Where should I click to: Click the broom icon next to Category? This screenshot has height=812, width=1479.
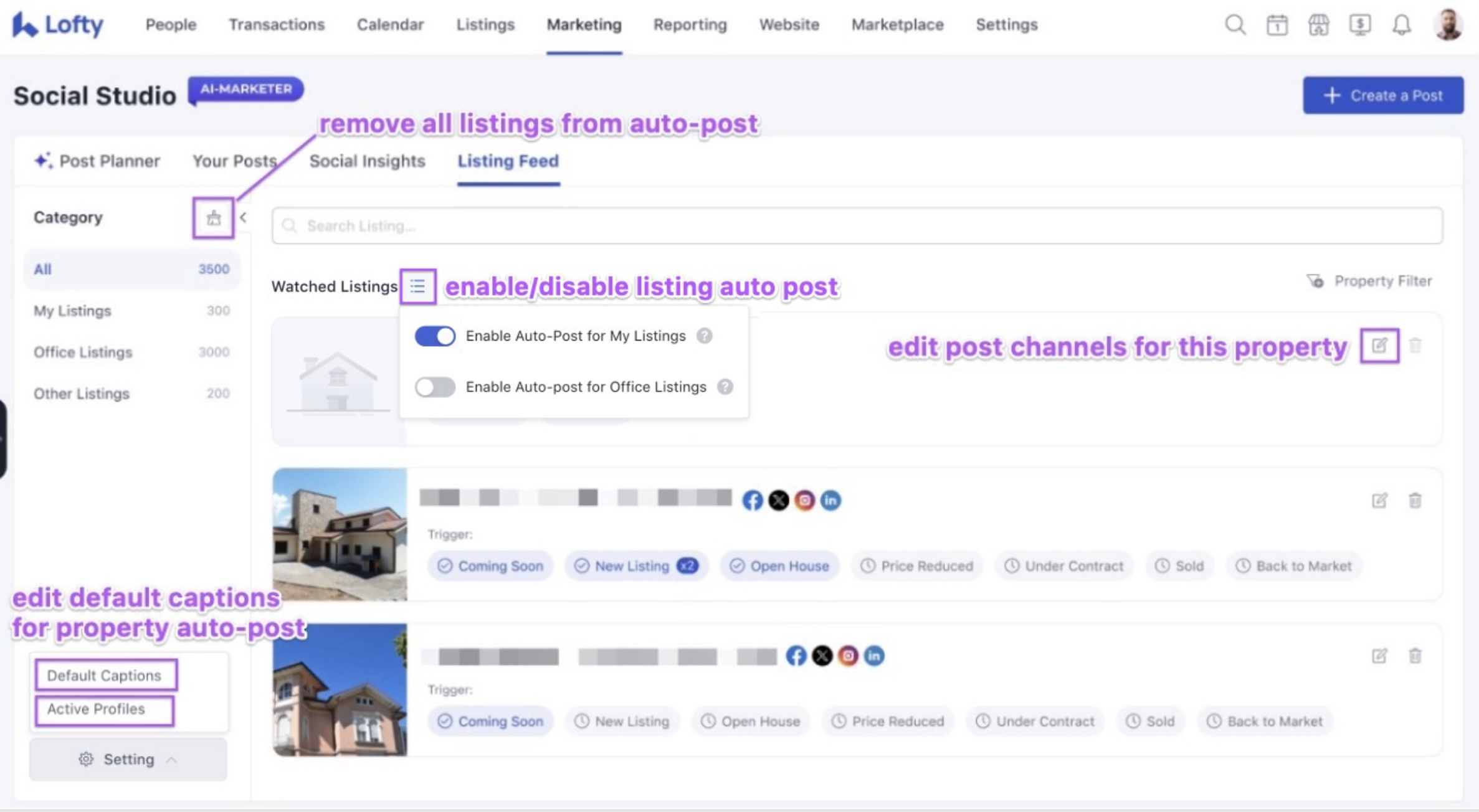pyautogui.click(x=213, y=218)
